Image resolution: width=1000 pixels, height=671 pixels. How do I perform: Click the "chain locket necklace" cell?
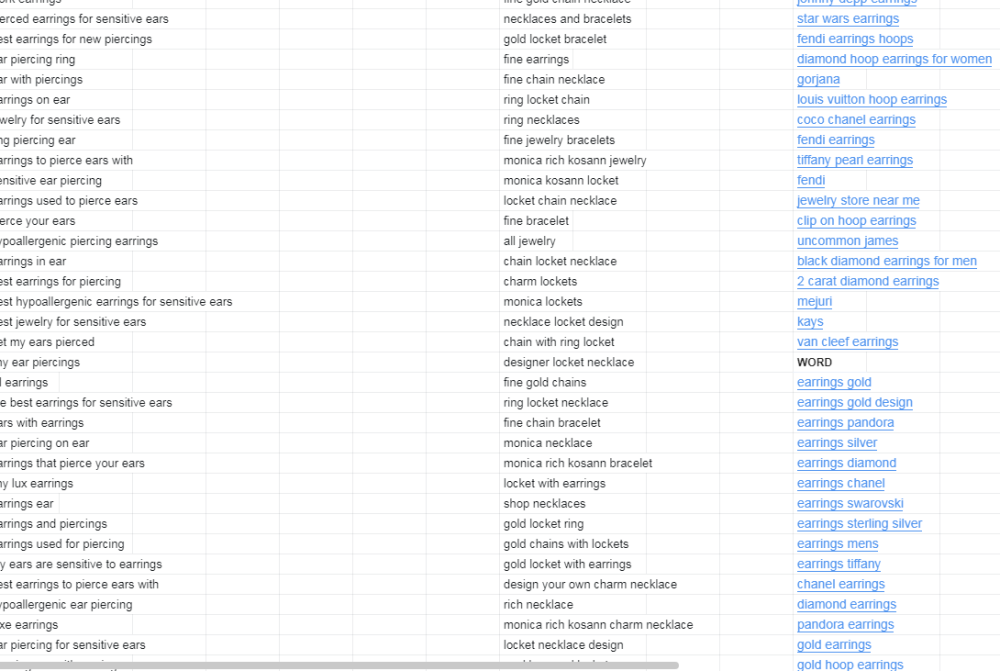coord(560,262)
